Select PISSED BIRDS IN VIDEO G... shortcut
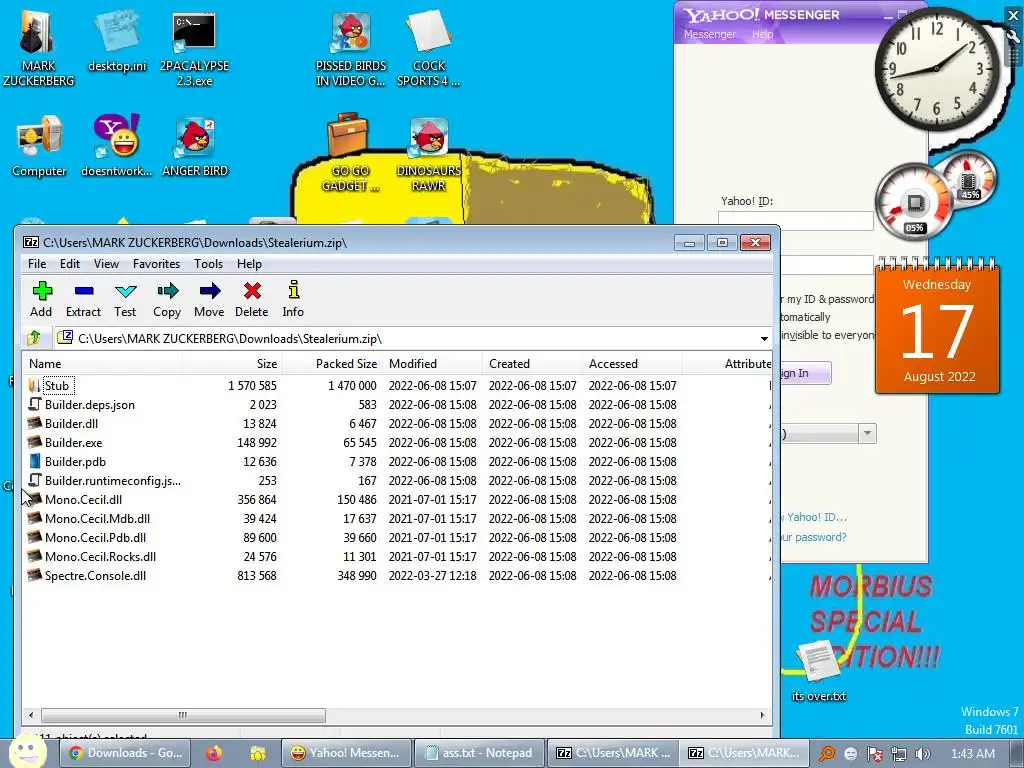This screenshot has height=768, width=1024. [x=351, y=47]
